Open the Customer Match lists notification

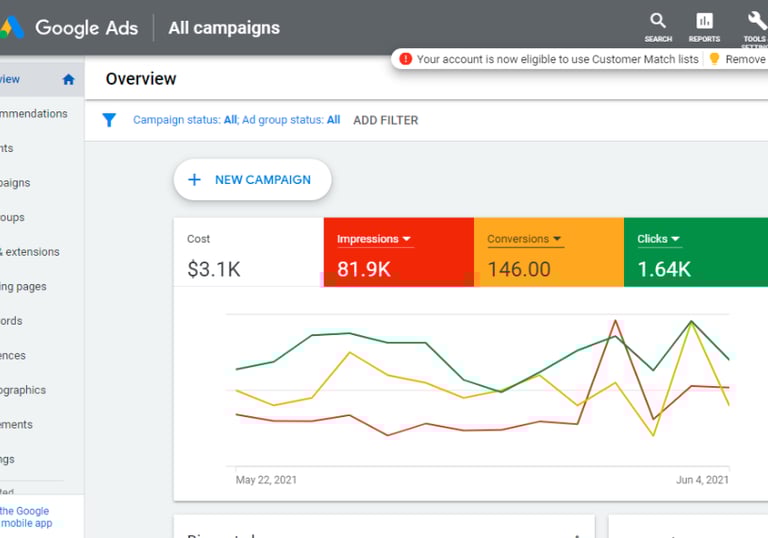tap(557, 59)
